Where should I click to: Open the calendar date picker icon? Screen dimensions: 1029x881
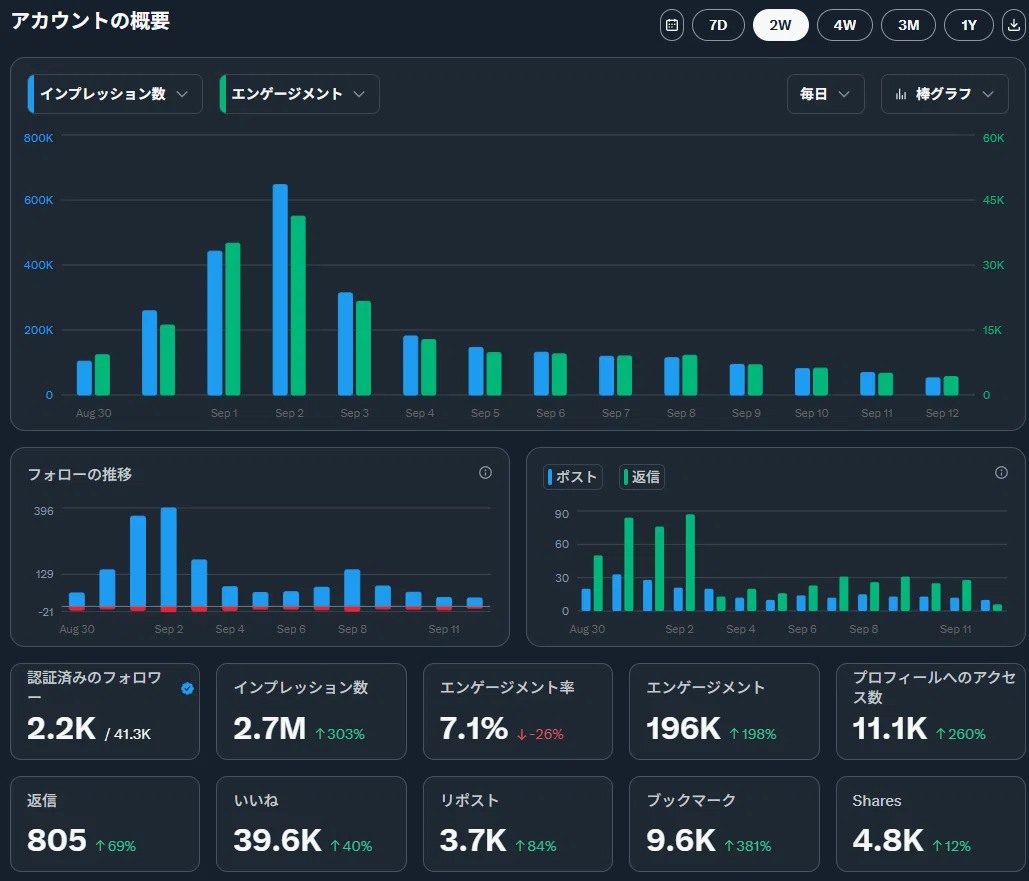(x=671, y=25)
